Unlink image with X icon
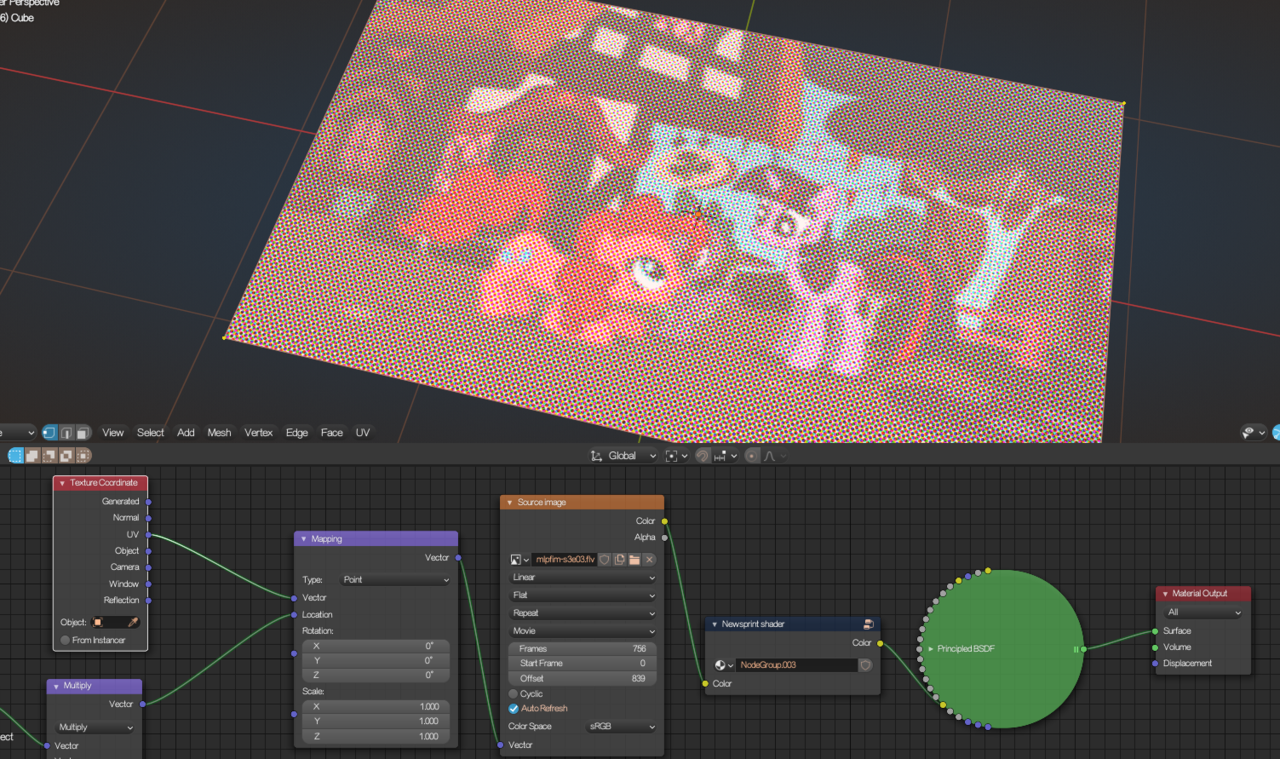 (x=649, y=560)
